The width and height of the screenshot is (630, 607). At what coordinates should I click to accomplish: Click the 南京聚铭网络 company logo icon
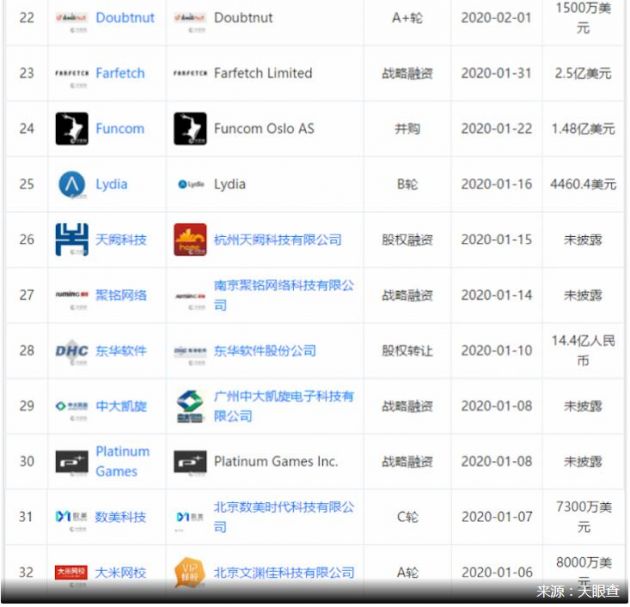(x=190, y=296)
